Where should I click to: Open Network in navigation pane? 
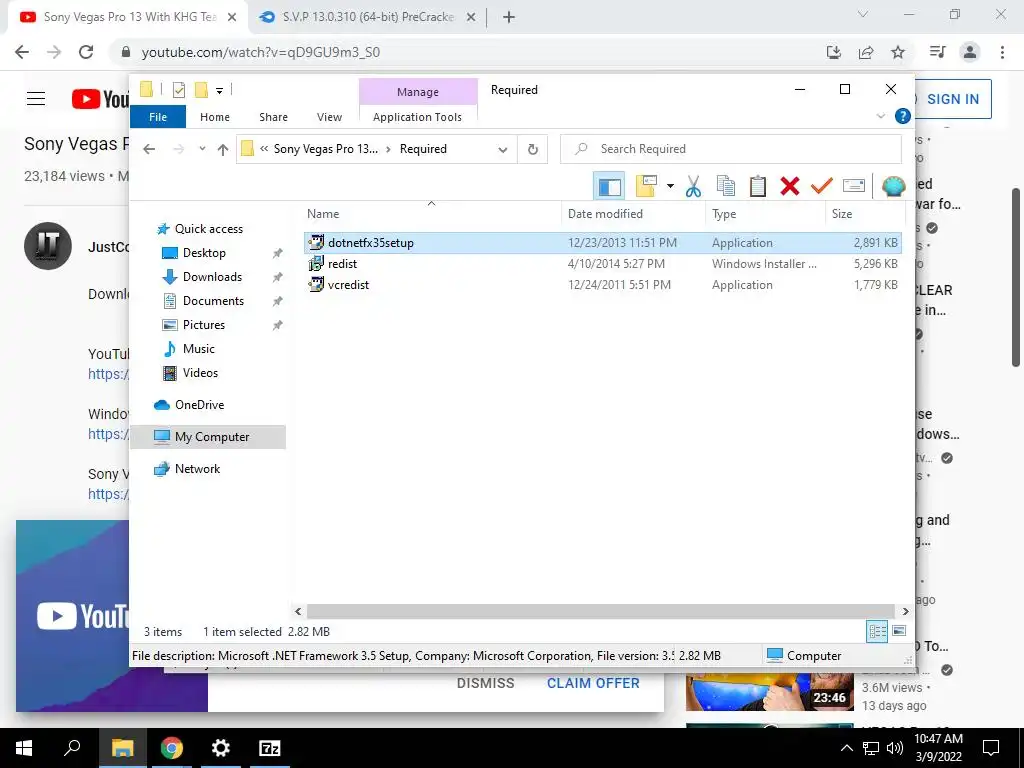coord(197,469)
